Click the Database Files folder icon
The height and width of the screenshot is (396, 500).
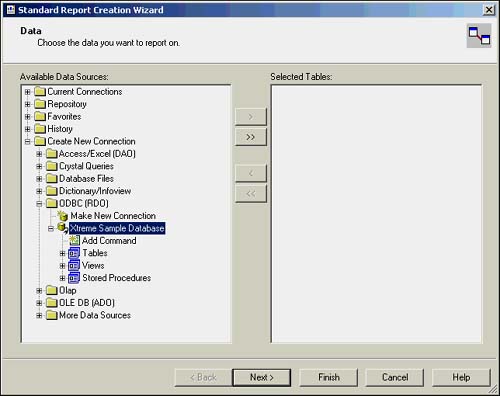tap(52, 178)
